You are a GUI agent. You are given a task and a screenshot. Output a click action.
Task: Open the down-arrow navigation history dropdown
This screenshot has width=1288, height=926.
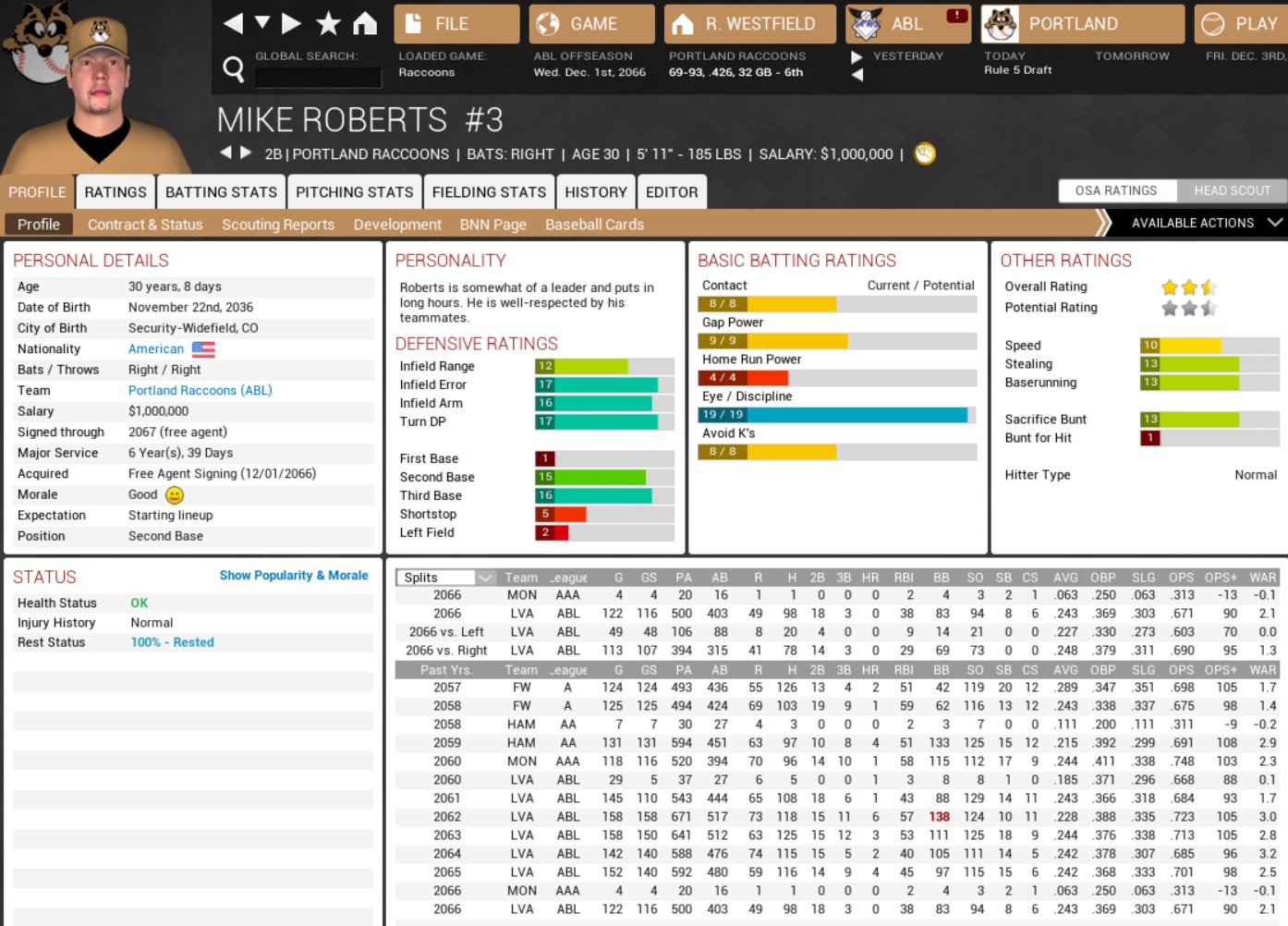[x=262, y=22]
